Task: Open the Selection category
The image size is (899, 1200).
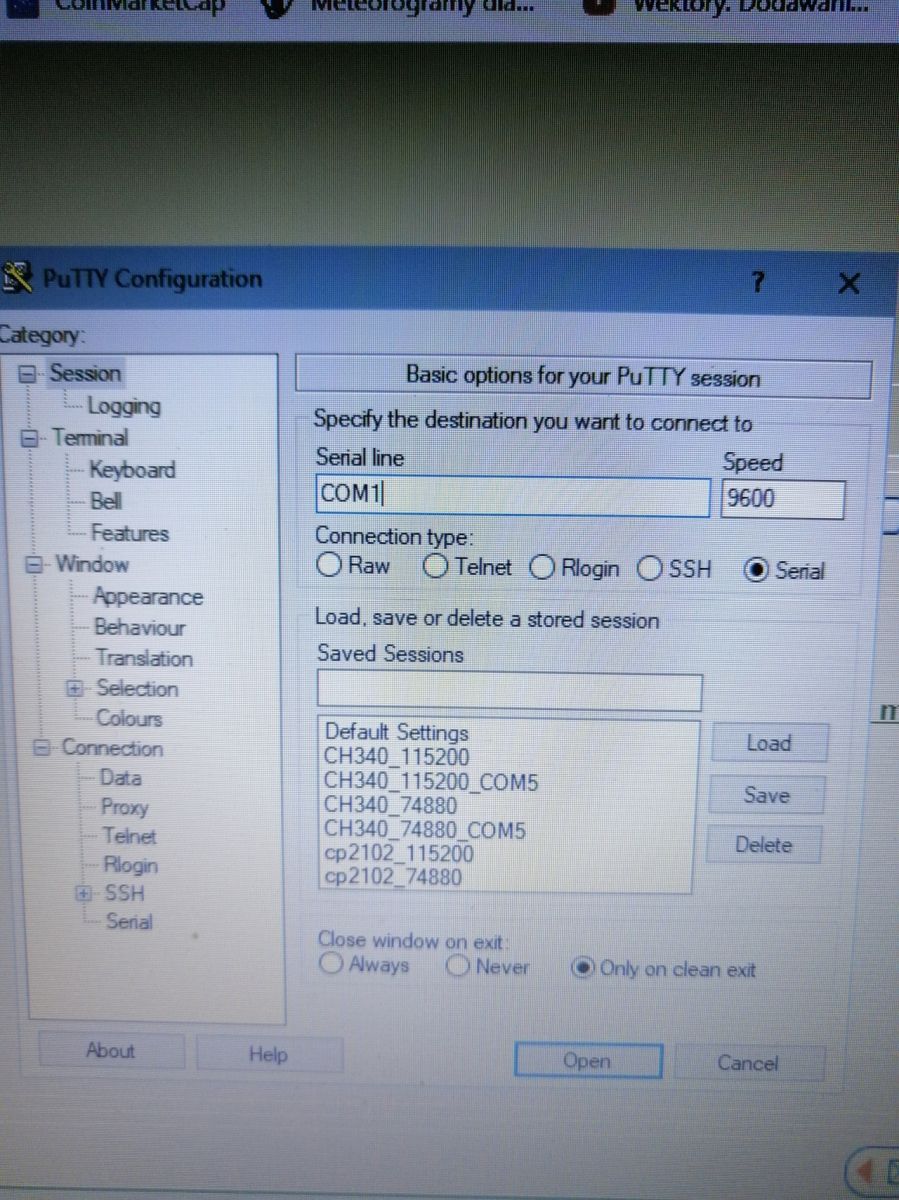Action: tap(137, 688)
